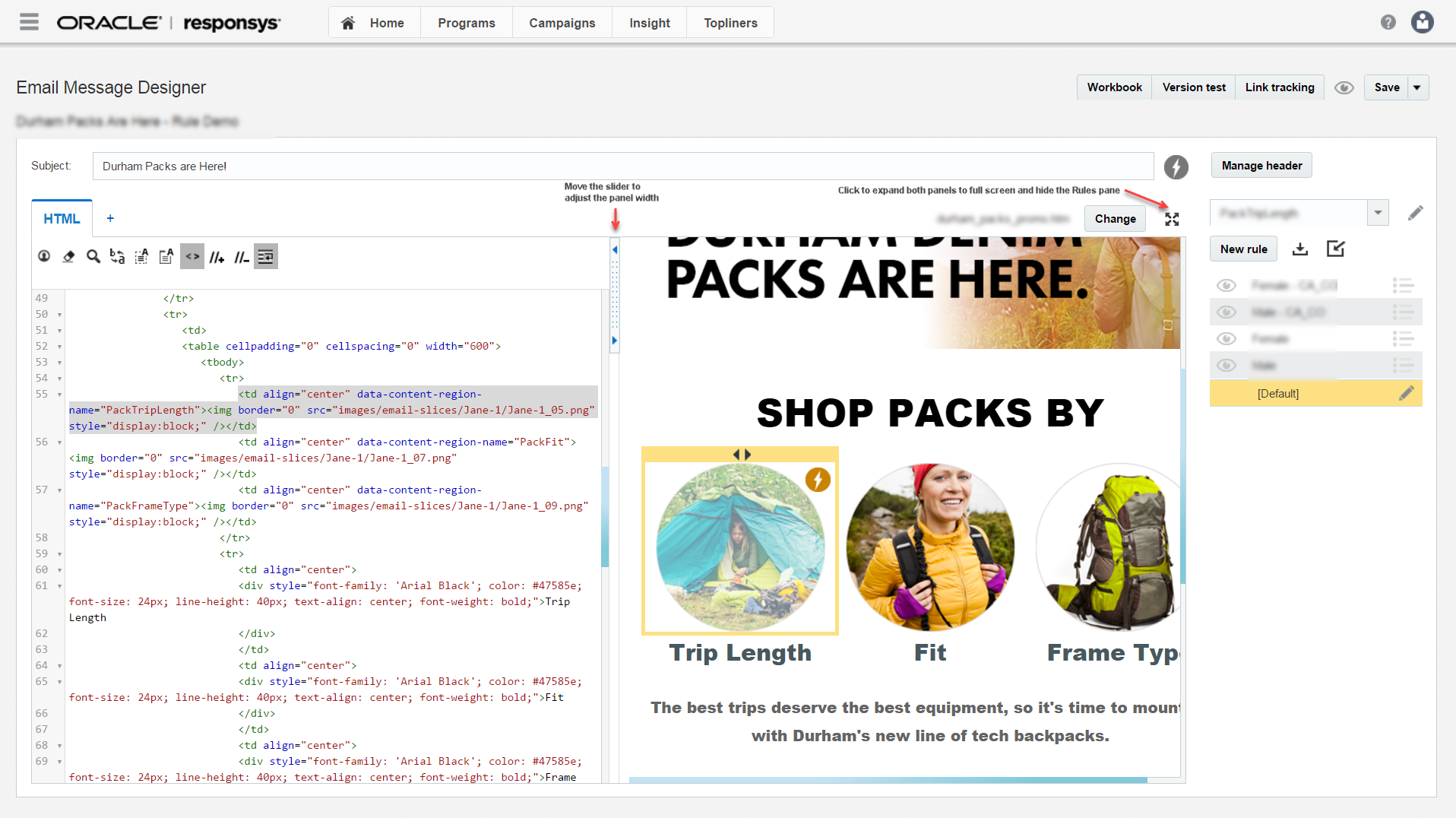Open find and replace (b to a) icon

click(117, 257)
